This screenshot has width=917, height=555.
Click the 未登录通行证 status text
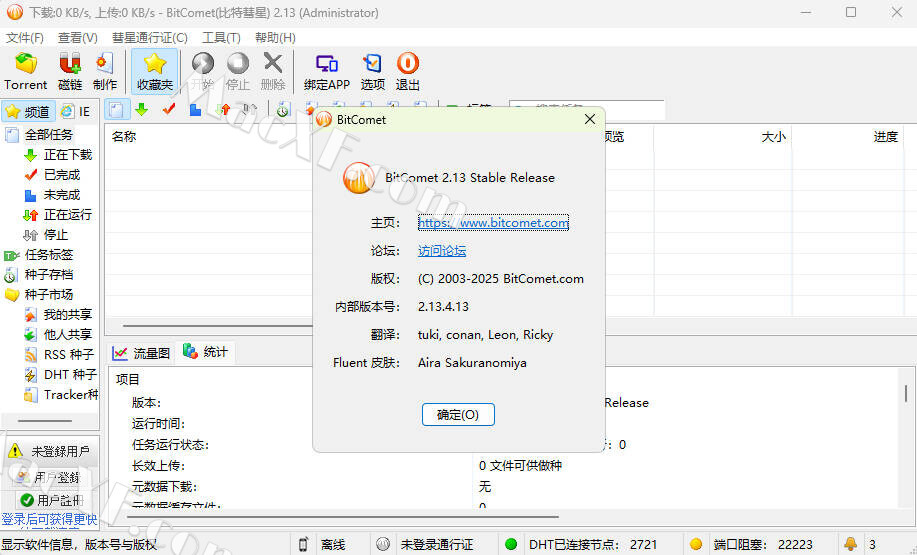click(x=437, y=544)
